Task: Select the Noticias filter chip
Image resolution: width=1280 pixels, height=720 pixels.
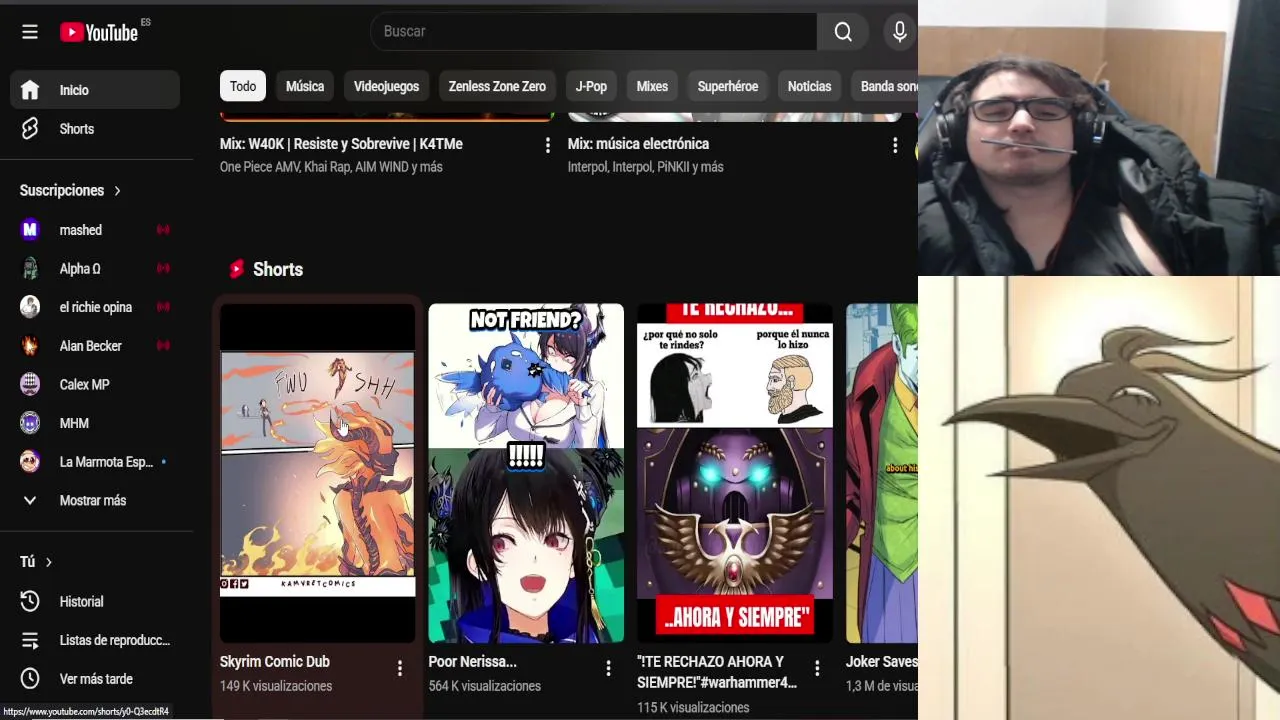Action: [809, 86]
